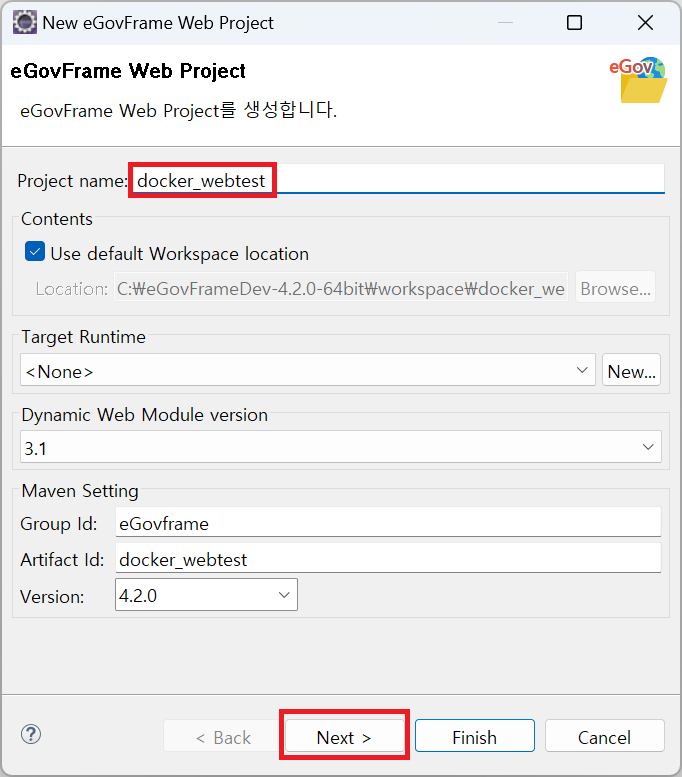The width and height of the screenshot is (682, 777).
Task: Click the Next button
Action: coord(344,737)
